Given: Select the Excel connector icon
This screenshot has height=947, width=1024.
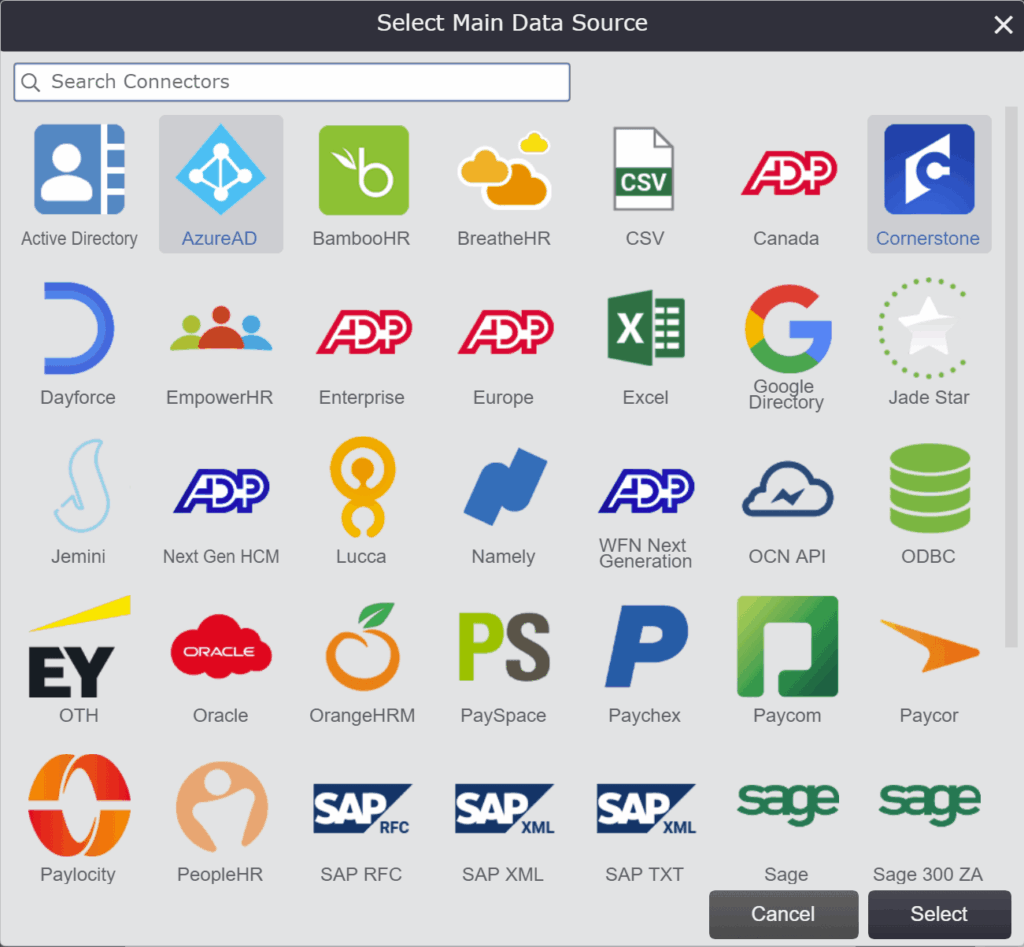Looking at the screenshot, I should [645, 329].
